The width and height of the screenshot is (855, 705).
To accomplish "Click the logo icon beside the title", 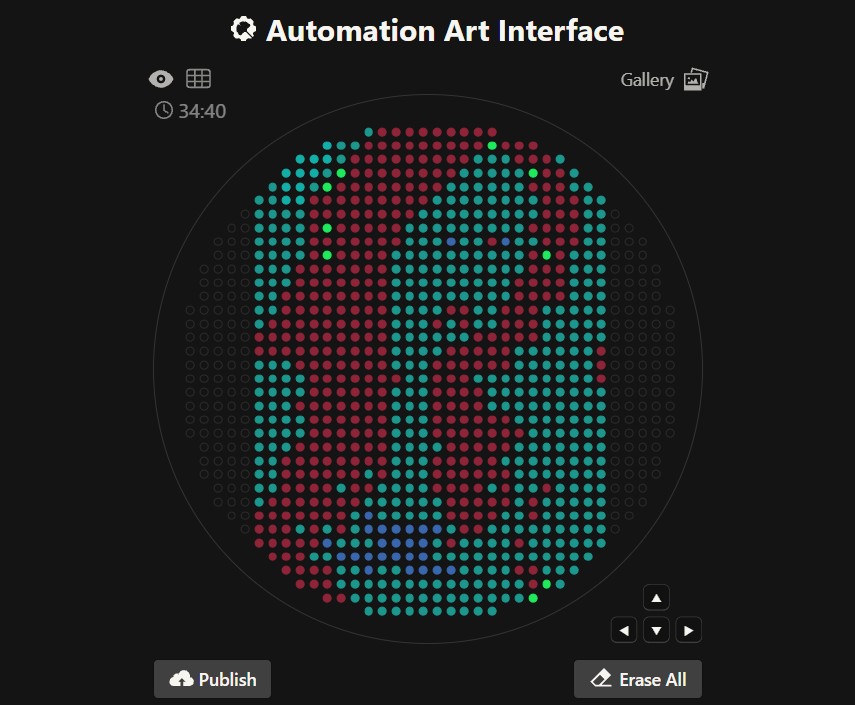I will pyautogui.click(x=243, y=30).
